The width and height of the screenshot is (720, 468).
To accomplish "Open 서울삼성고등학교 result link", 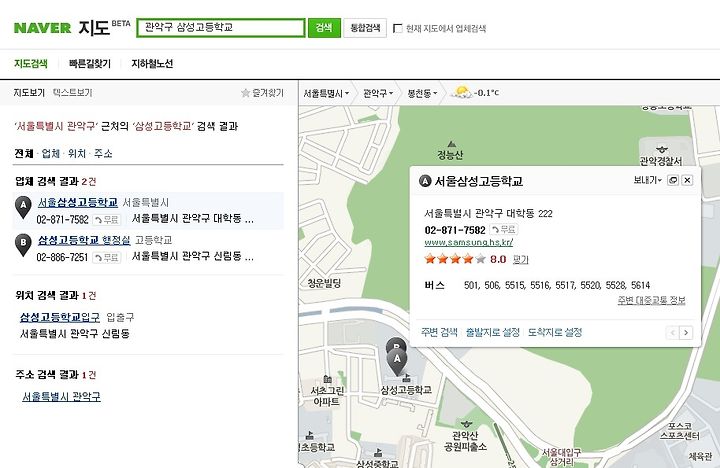I will tap(78, 202).
